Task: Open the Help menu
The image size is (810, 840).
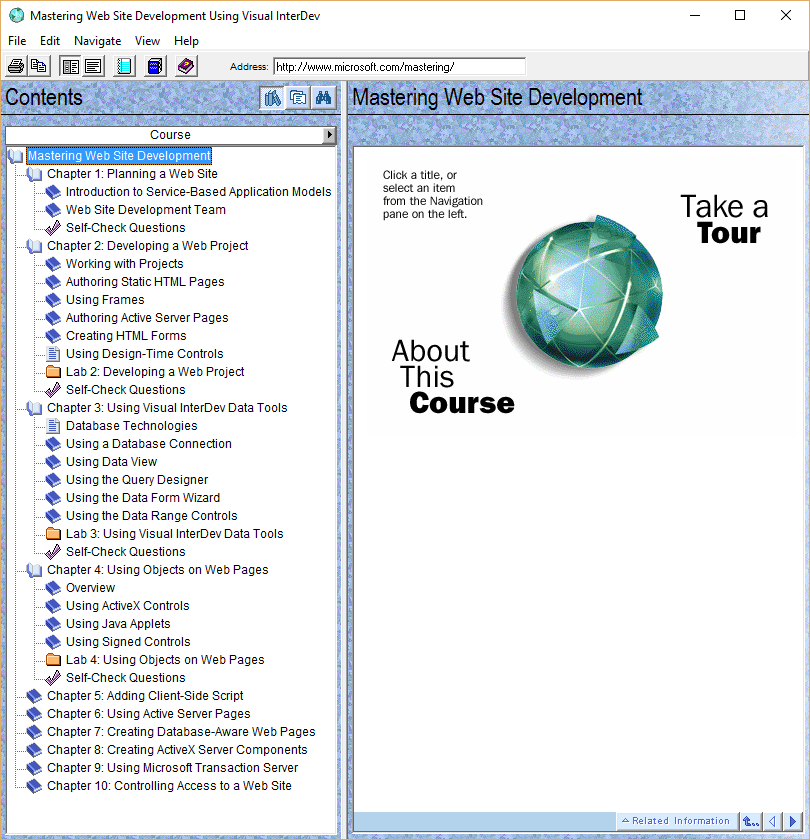Action: click(186, 41)
